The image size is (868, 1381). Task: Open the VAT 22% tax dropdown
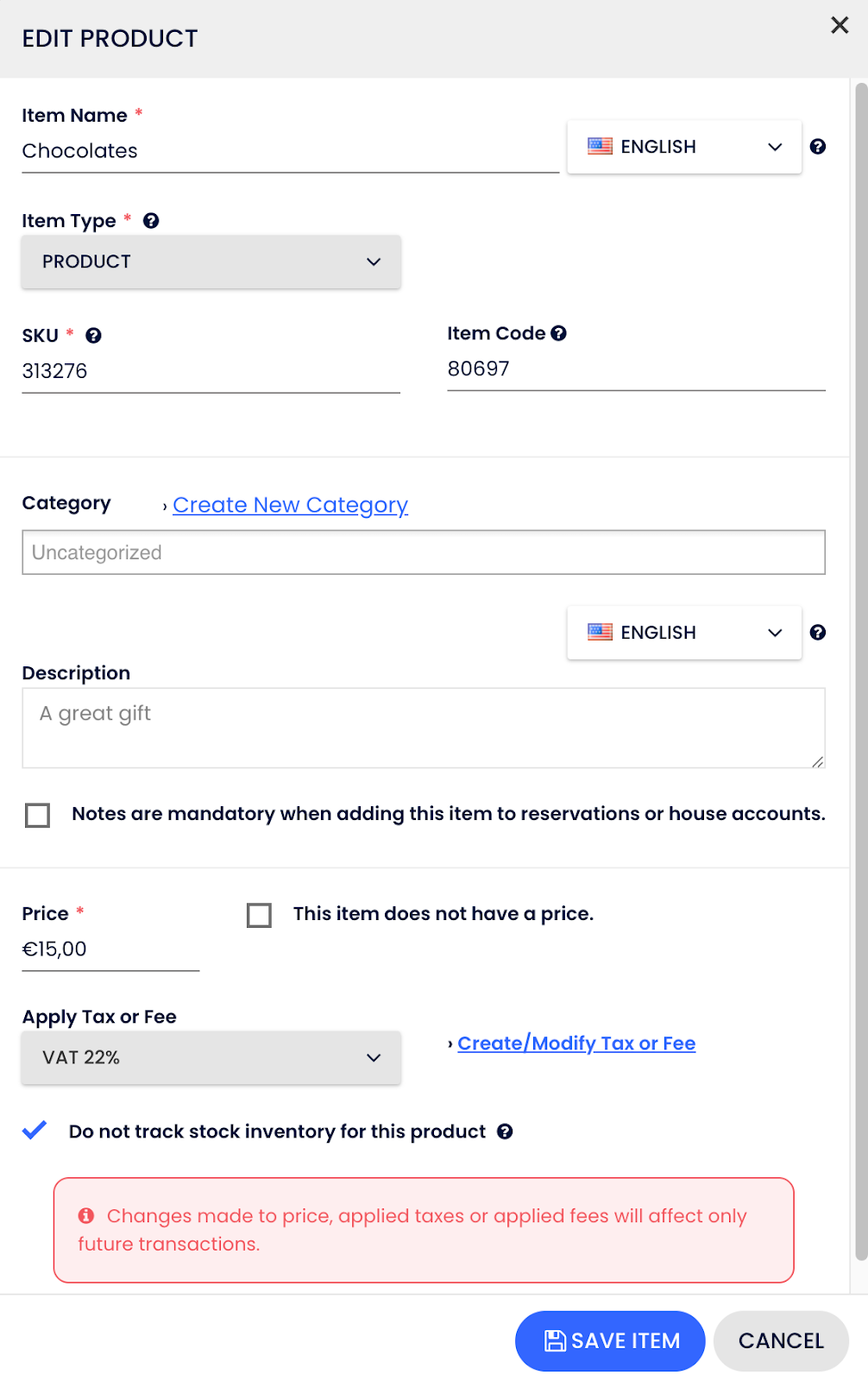(x=211, y=1057)
